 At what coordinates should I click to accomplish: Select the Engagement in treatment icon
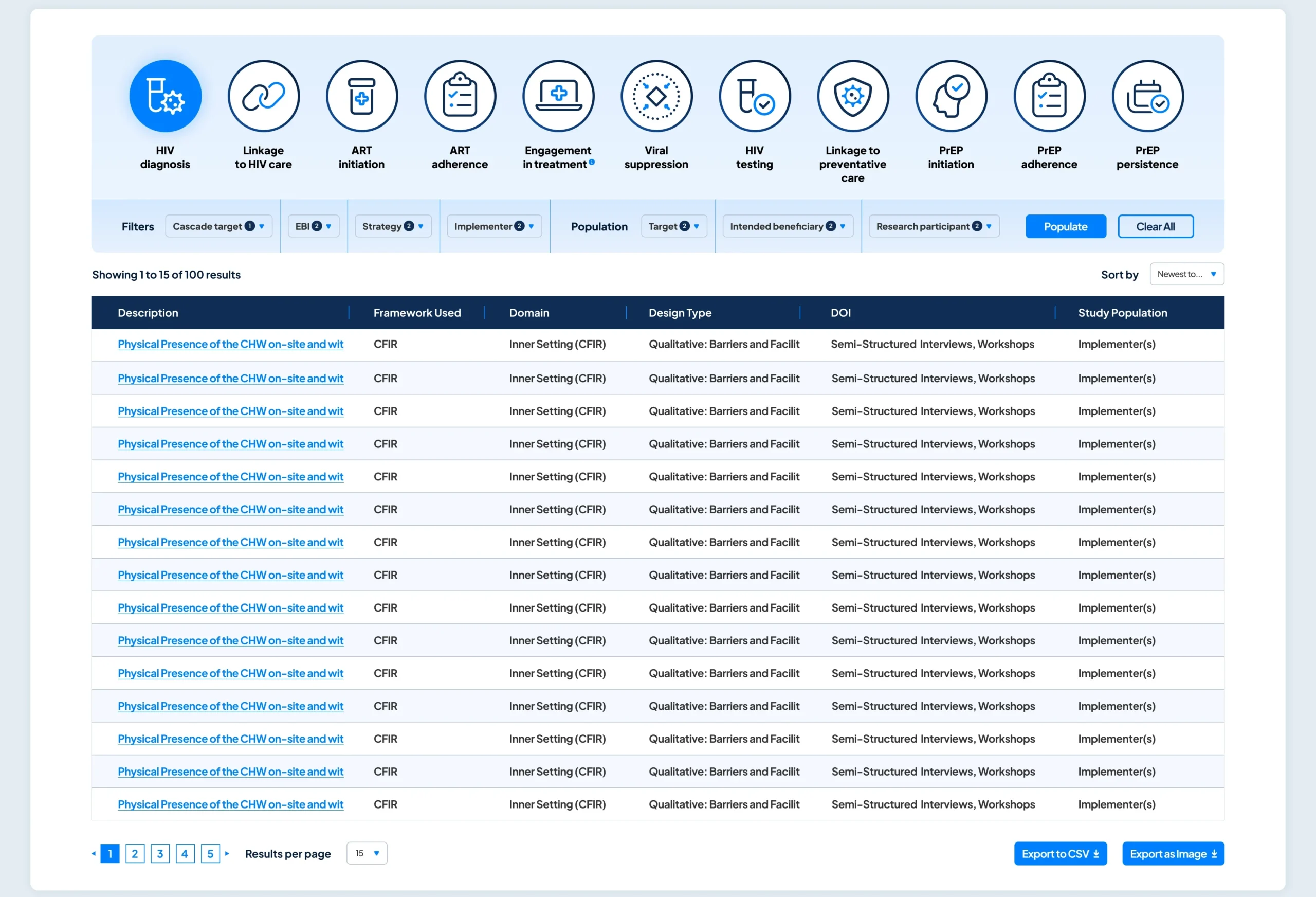click(558, 96)
